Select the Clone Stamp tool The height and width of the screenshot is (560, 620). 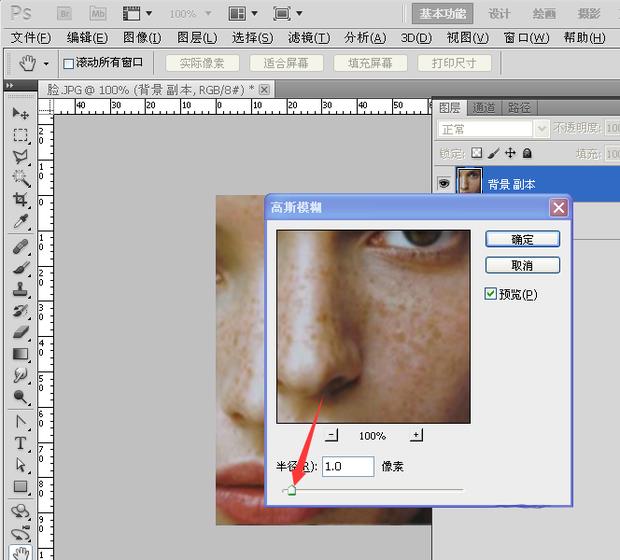tap(20, 289)
